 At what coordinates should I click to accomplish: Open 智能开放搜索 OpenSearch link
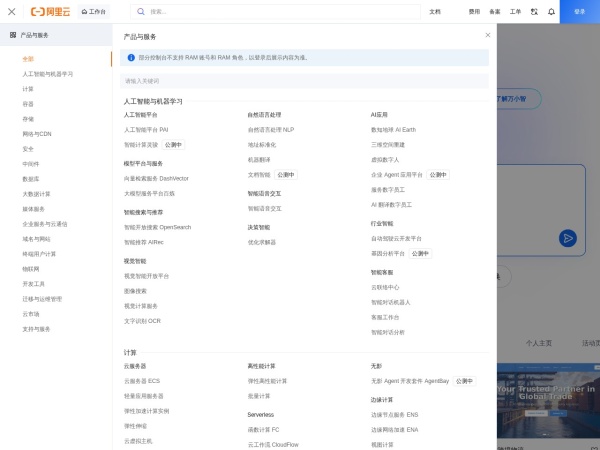click(157, 227)
